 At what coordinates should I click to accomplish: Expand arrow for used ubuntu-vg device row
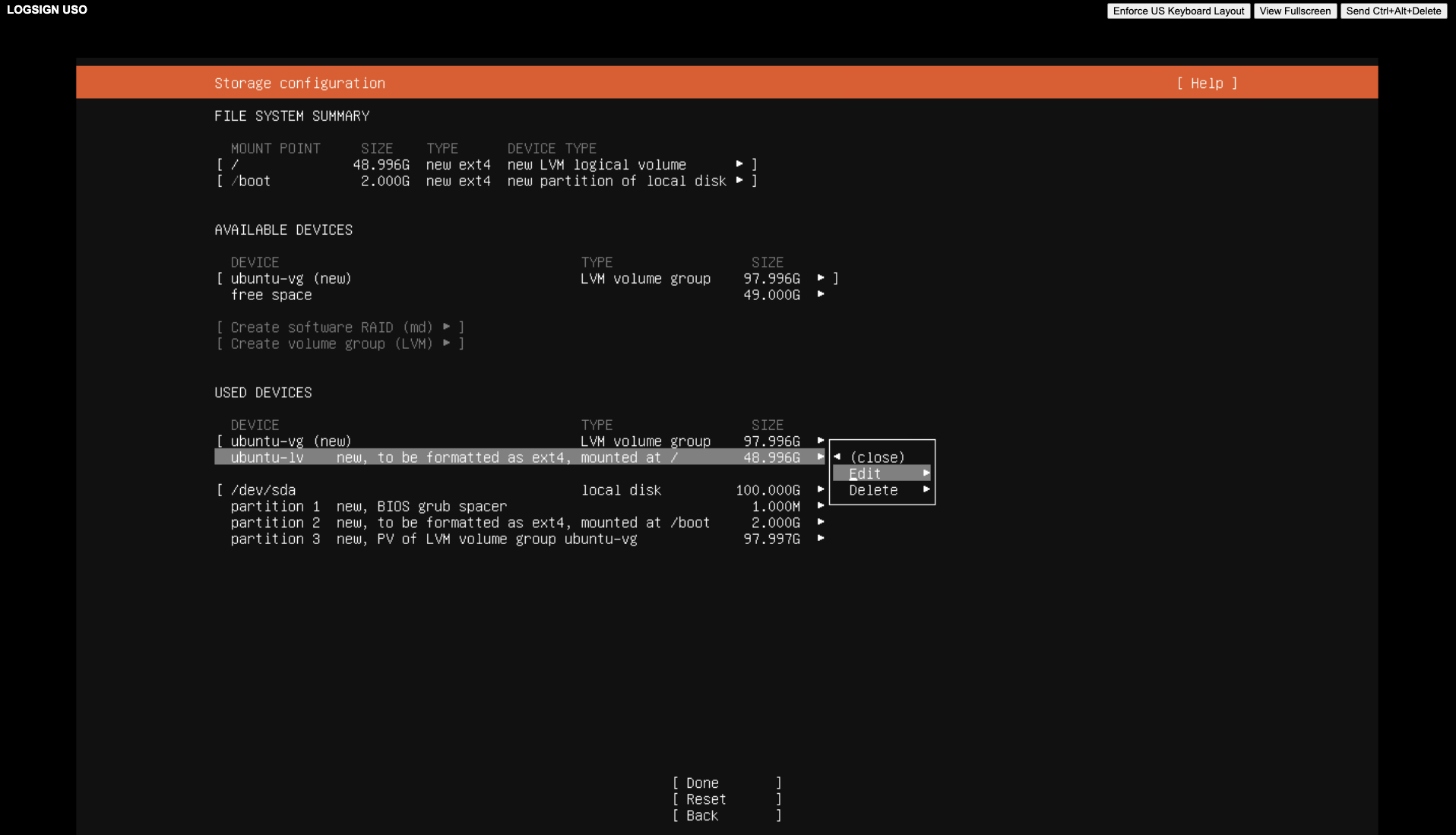point(821,441)
